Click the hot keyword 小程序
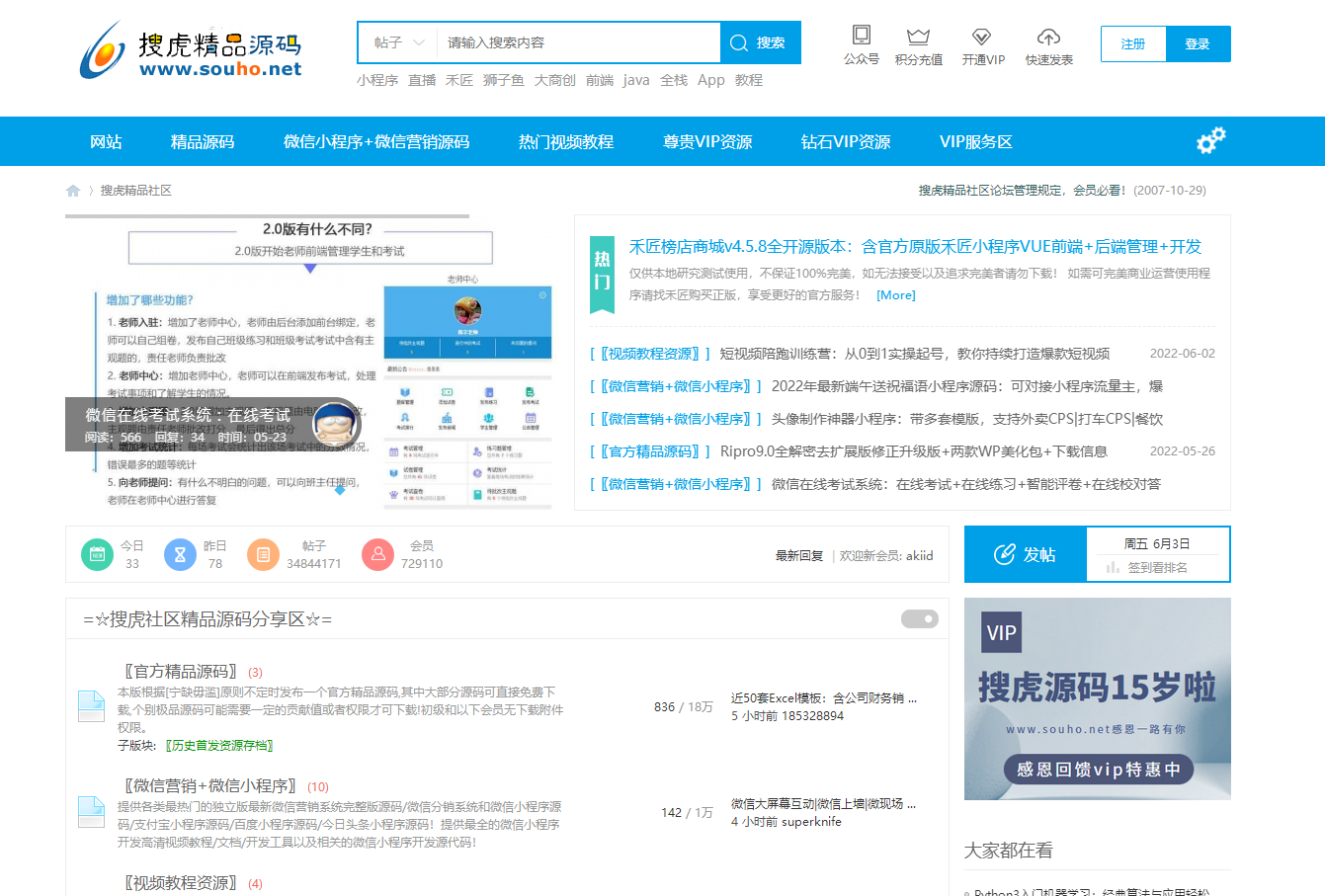1325x896 pixels. pos(377,80)
